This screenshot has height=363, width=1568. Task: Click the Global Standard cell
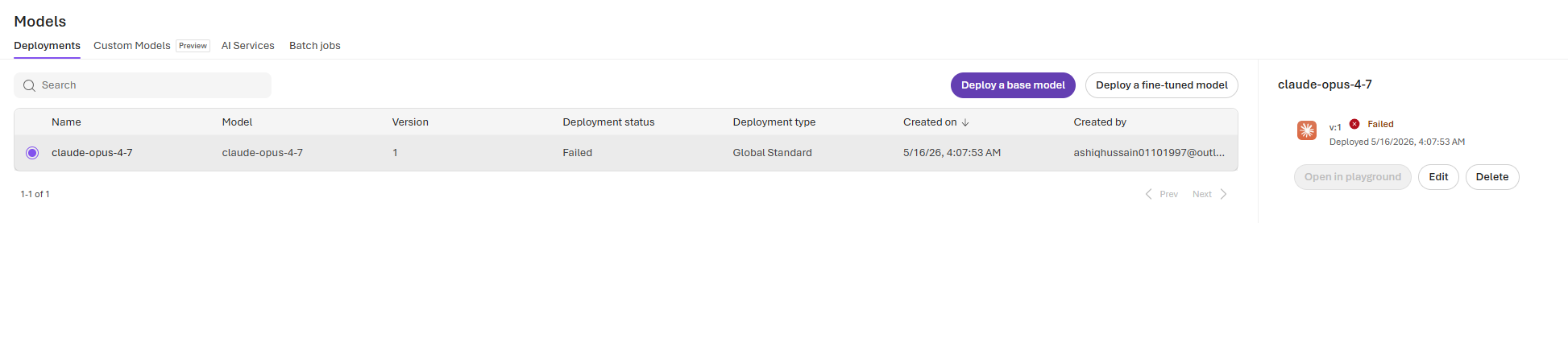coord(772,153)
